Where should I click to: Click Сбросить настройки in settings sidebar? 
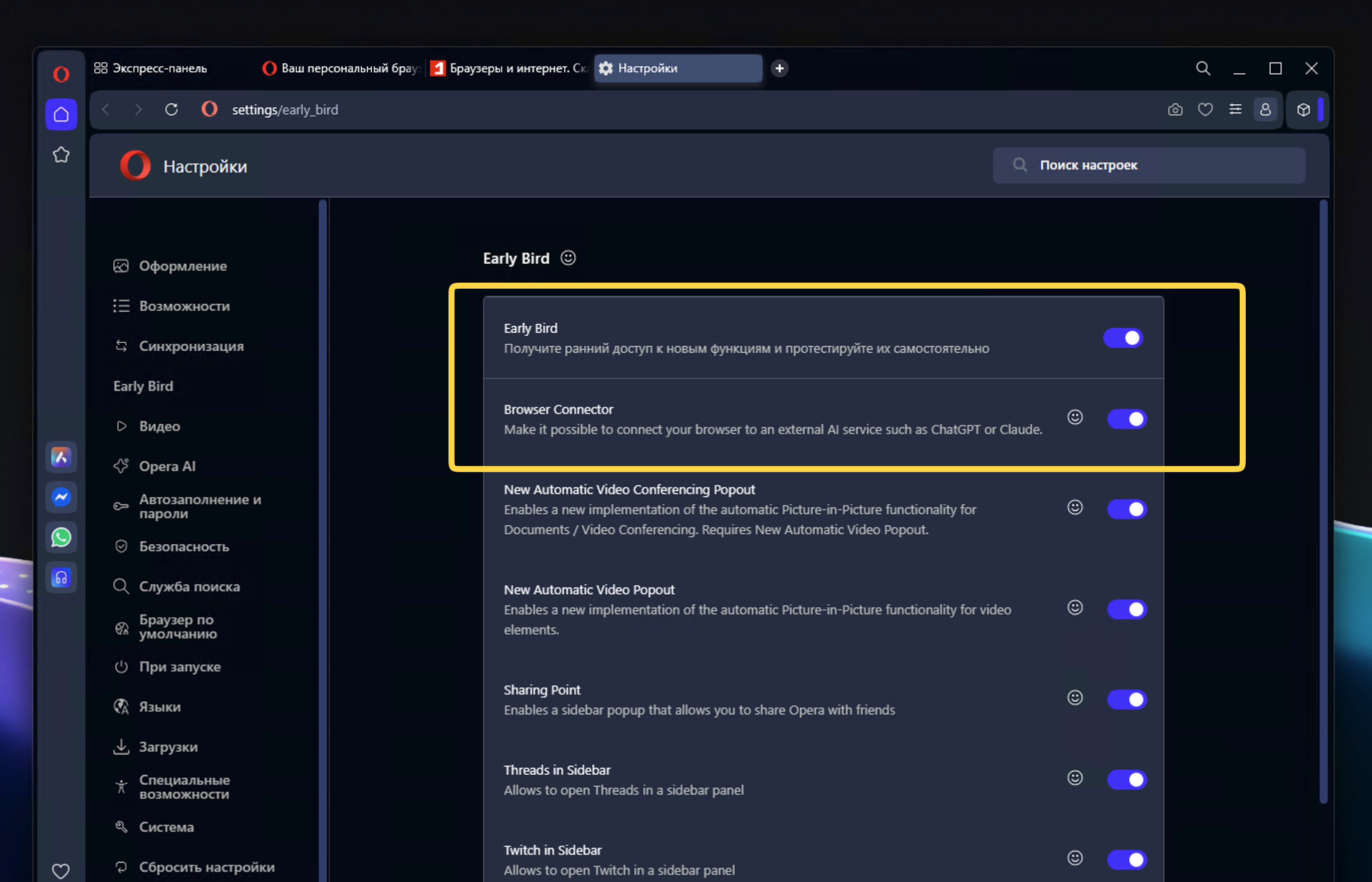(207, 867)
